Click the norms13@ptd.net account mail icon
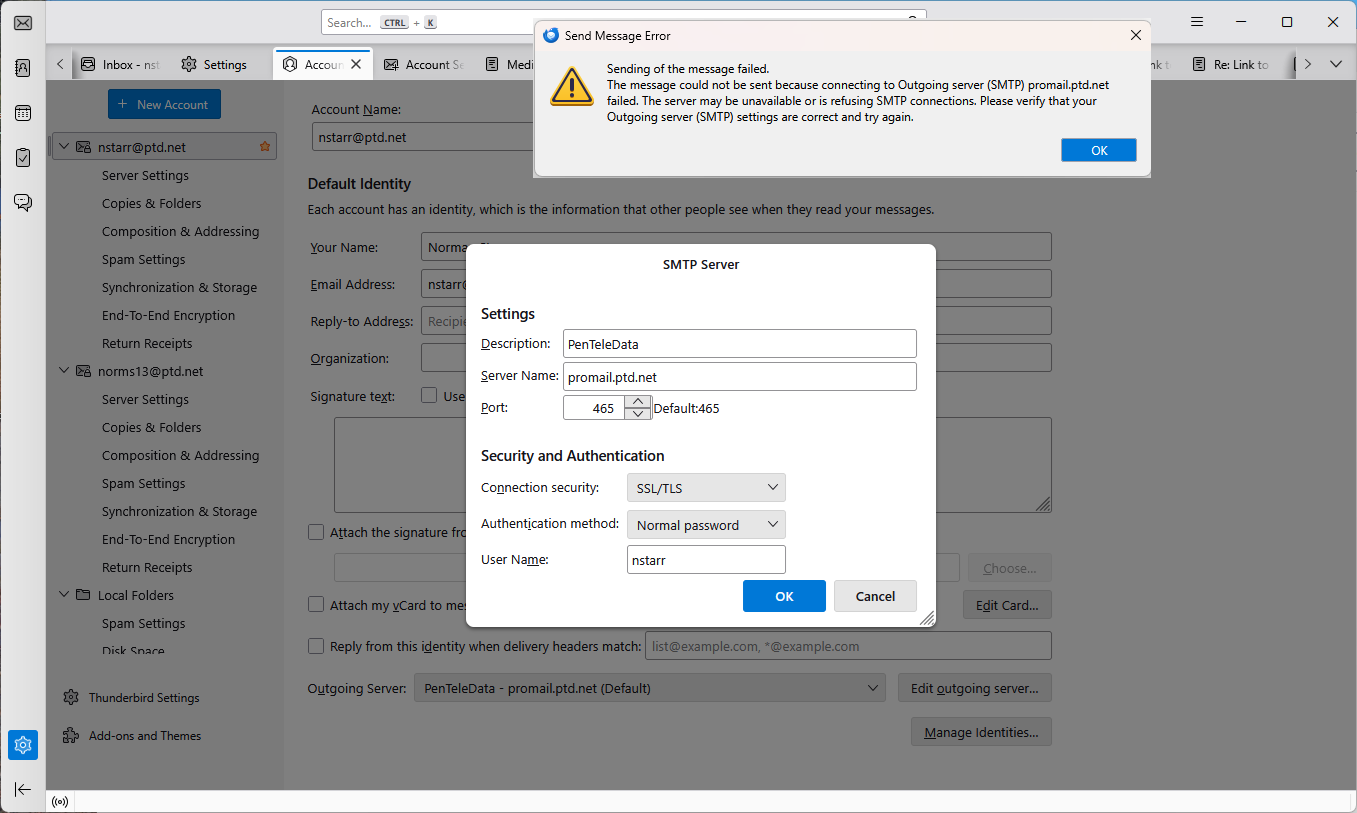 (x=83, y=371)
